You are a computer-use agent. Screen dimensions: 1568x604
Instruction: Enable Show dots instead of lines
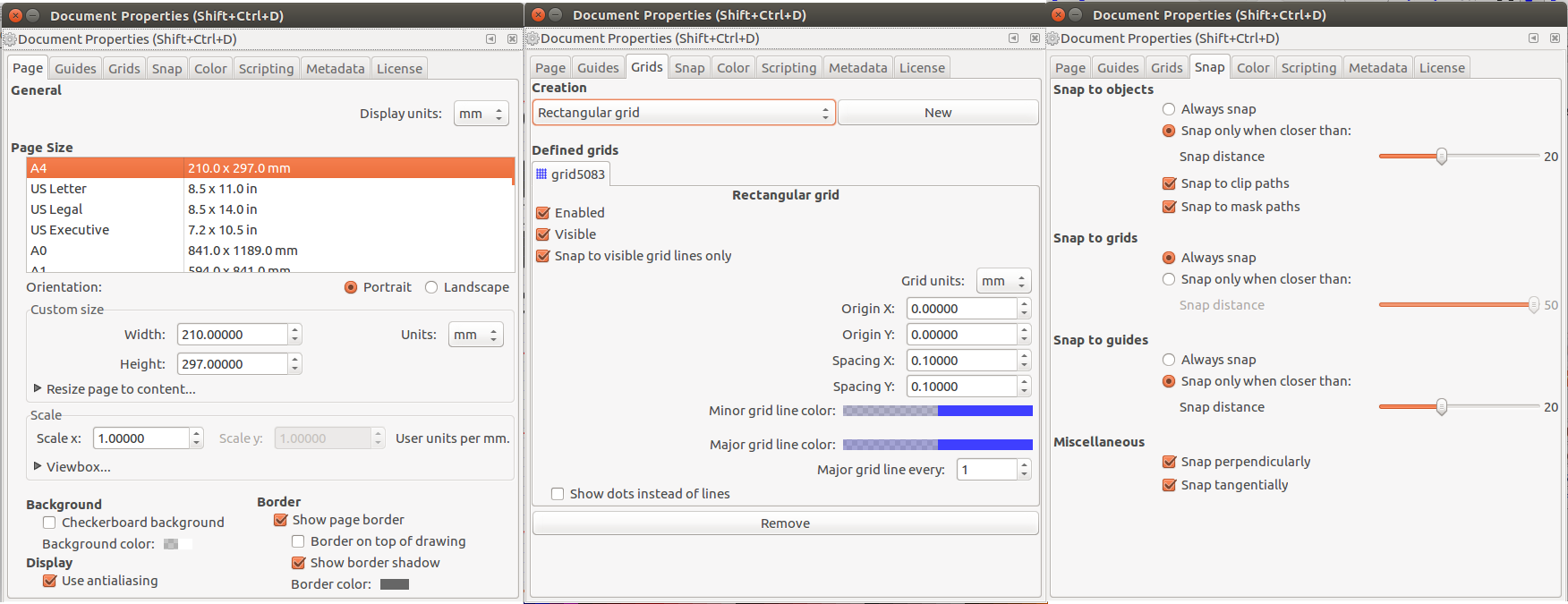pos(558,494)
